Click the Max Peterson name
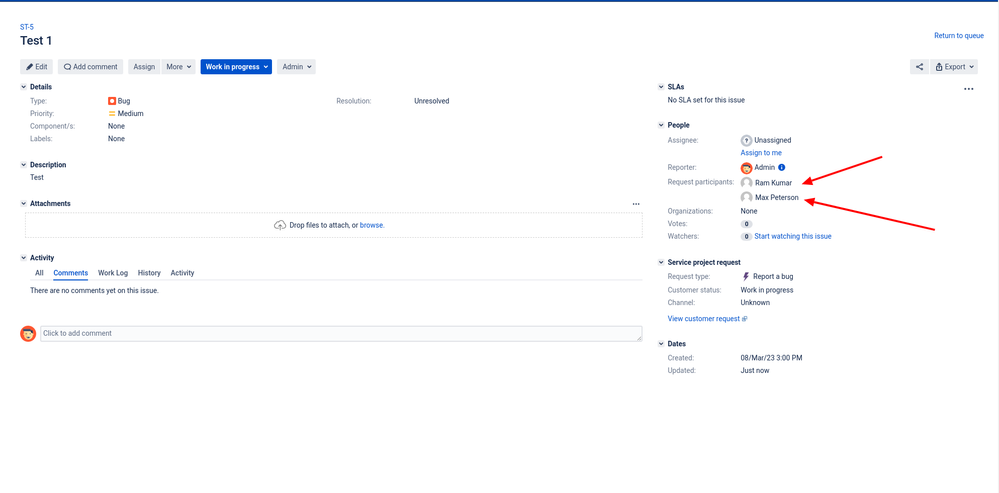 pyautogui.click(x=777, y=197)
